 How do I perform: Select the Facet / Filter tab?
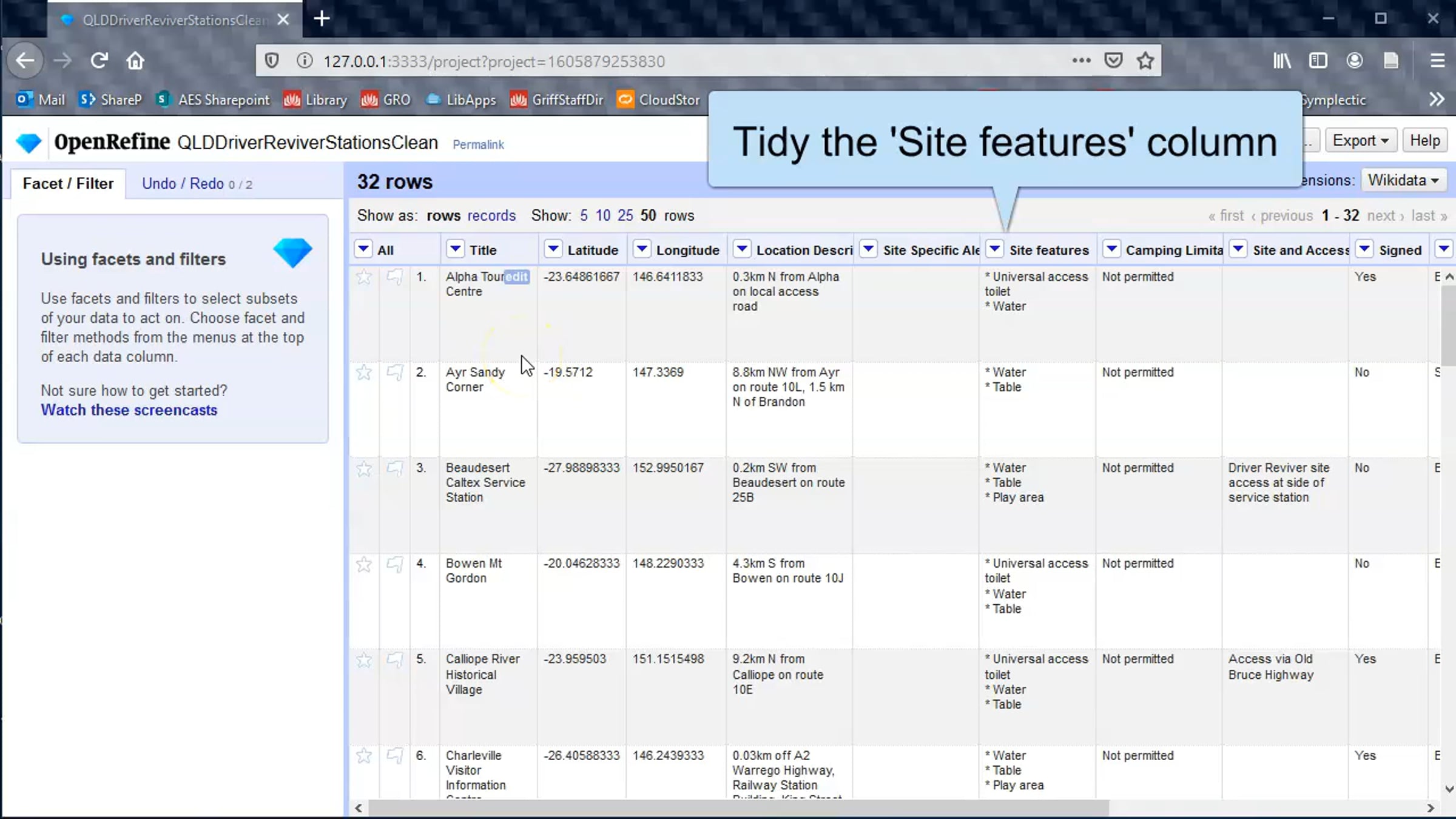tap(68, 184)
